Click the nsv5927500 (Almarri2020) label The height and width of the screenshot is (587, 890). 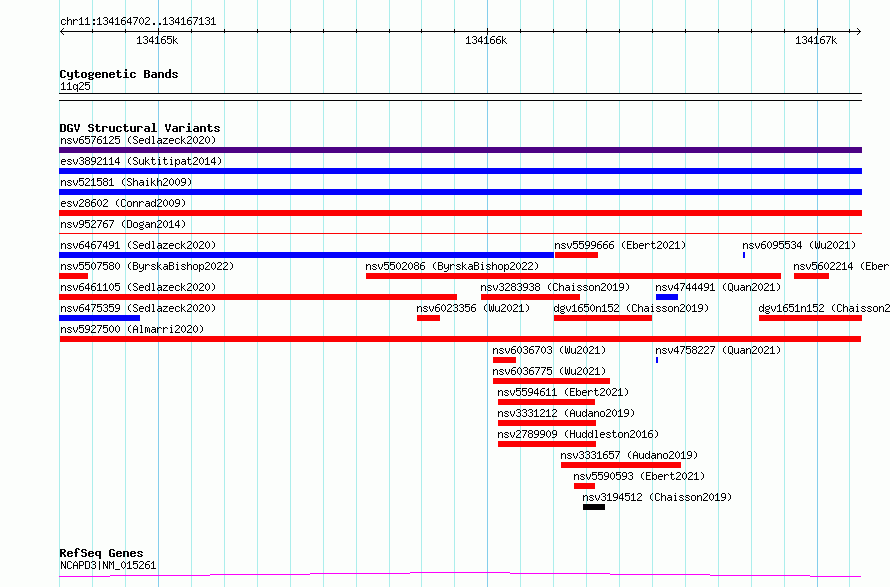[132, 329]
